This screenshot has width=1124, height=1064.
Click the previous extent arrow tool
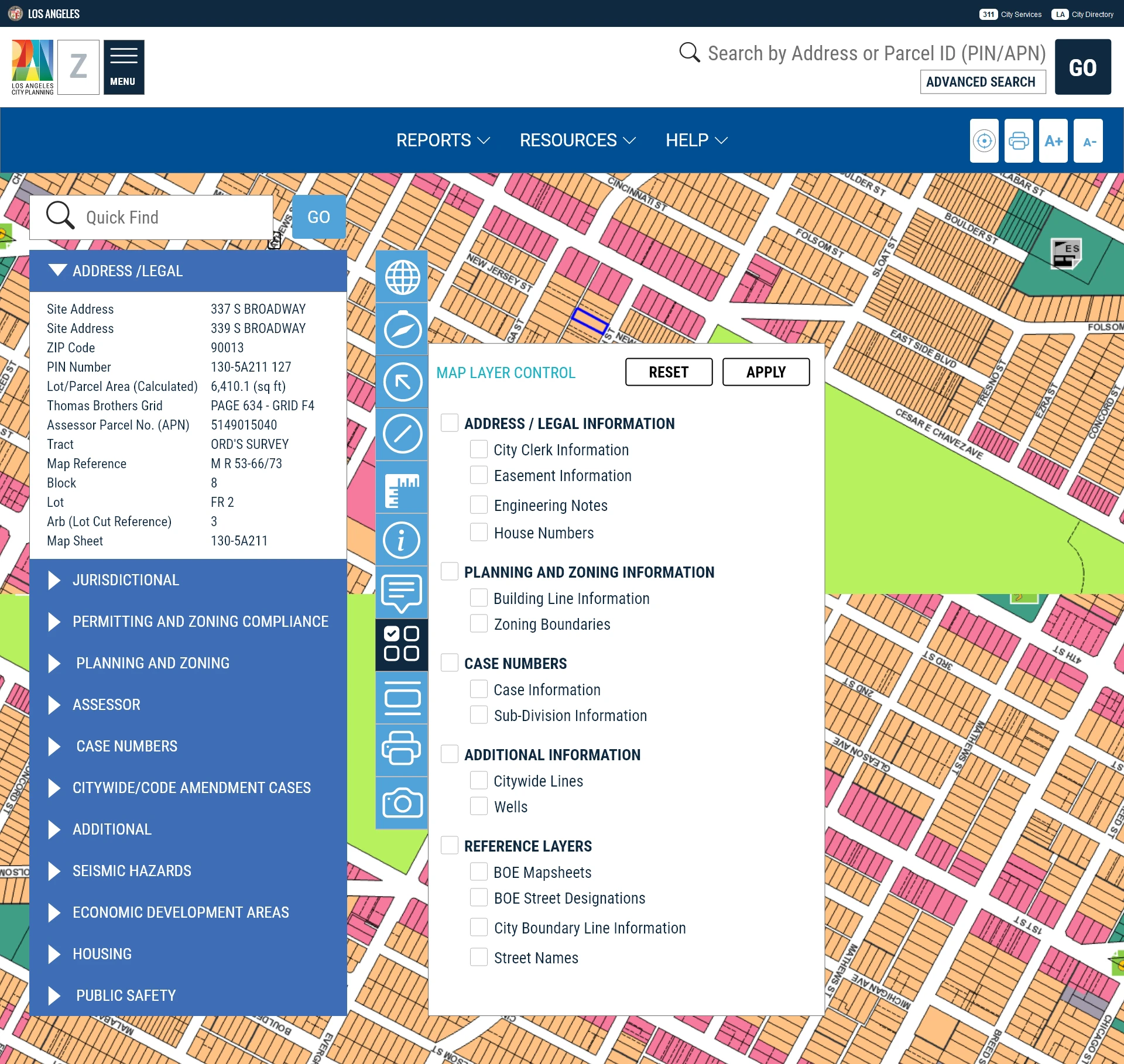402,382
